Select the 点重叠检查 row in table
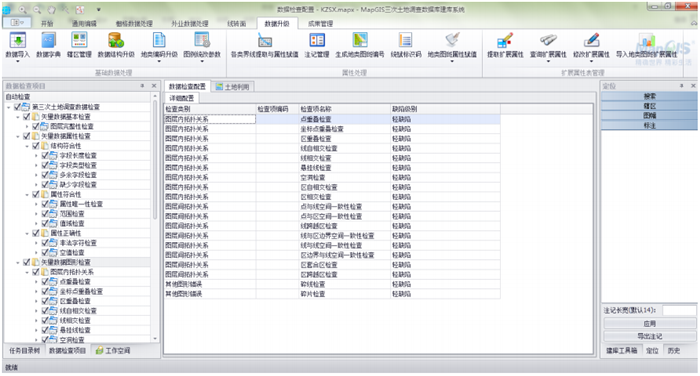 pyautogui.click(x=332, y=119)
